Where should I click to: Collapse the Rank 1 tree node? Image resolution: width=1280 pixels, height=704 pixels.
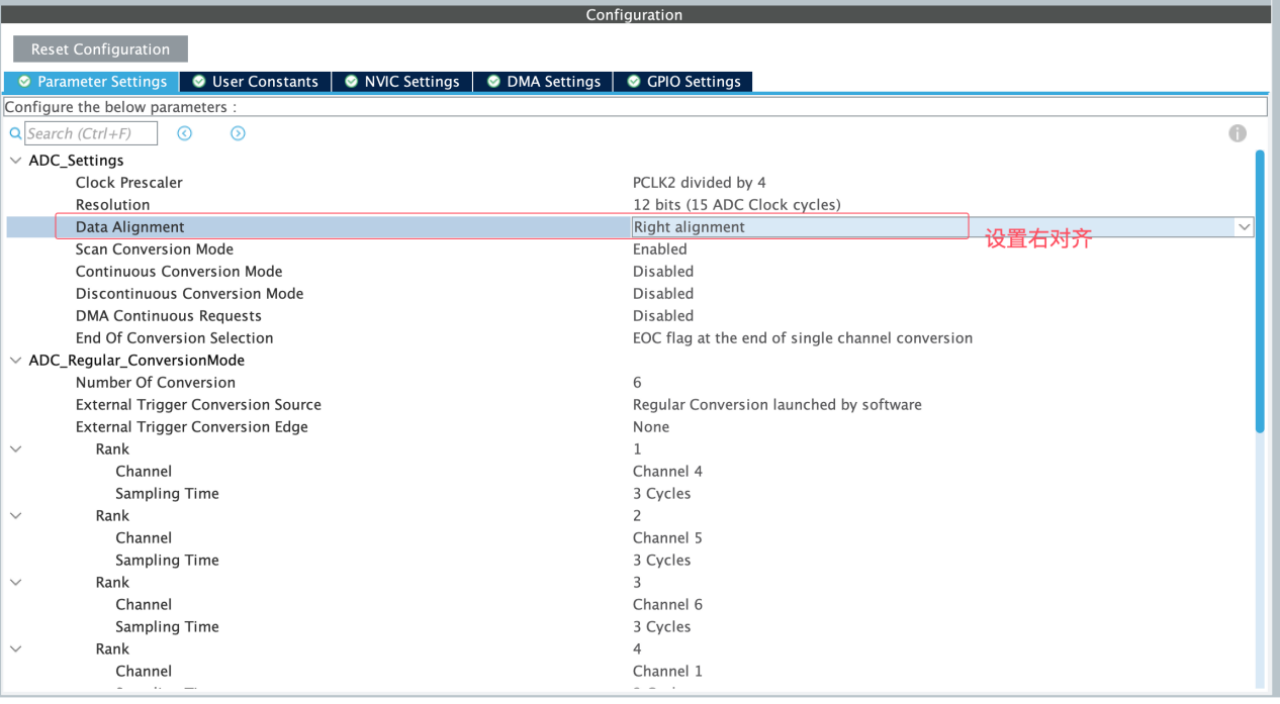tap(15, 449)
